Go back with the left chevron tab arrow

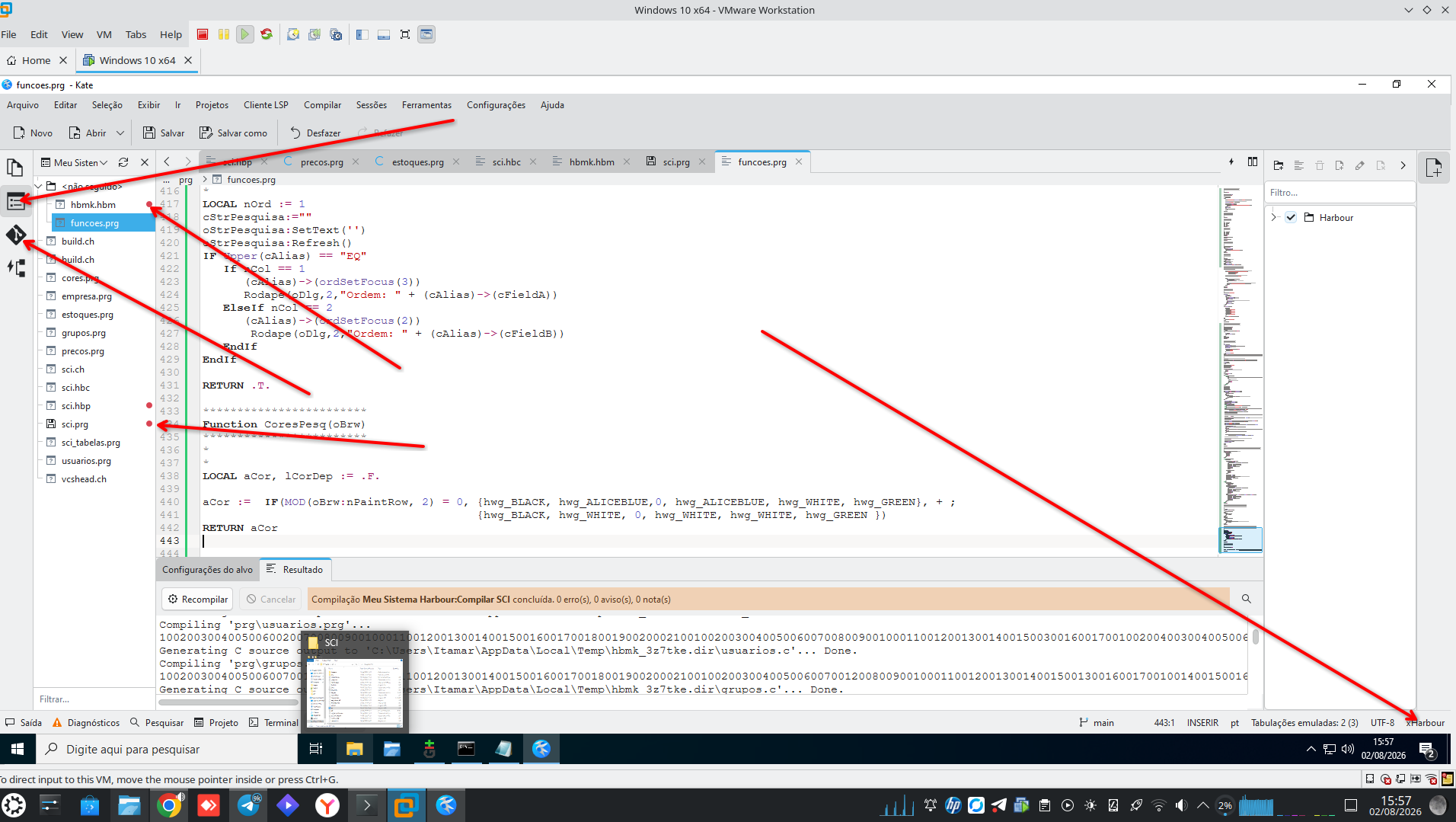[167, 162]
